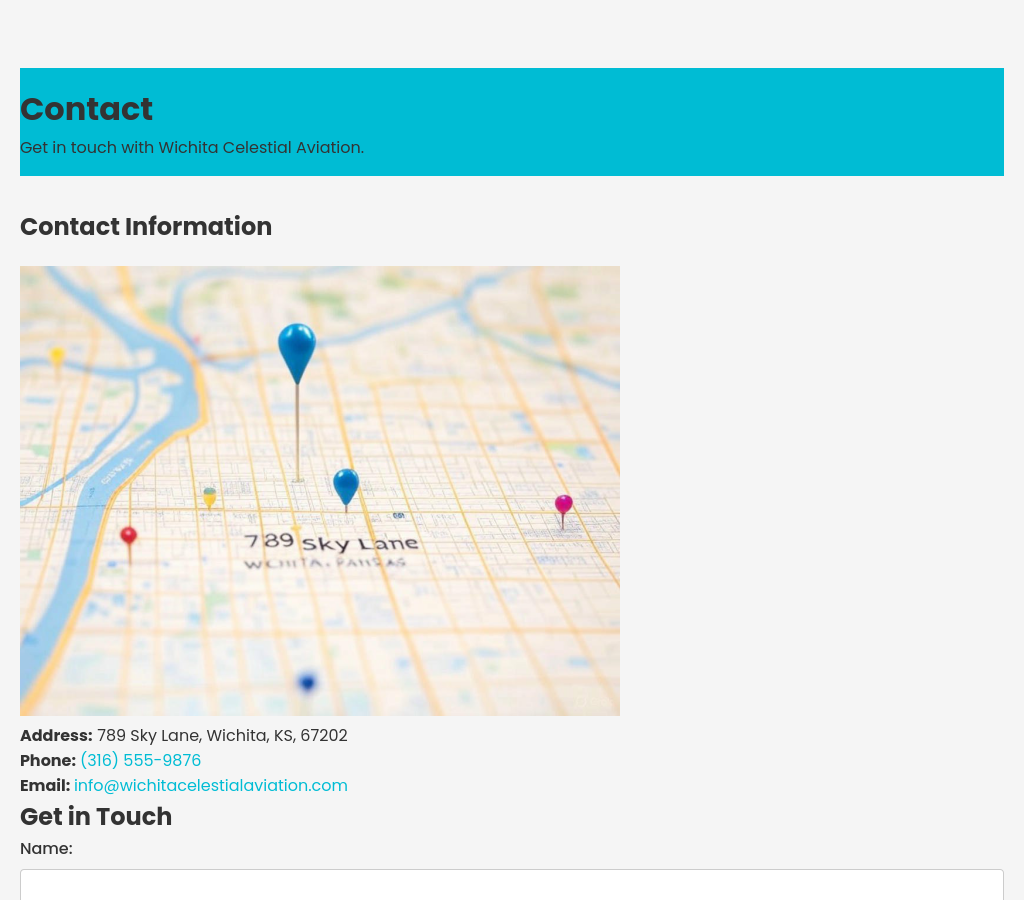Click the red pin on the map
Image resolution: width=1024 pixels, height=900 pixels.
pyautogui.click(x=128, y=537)
